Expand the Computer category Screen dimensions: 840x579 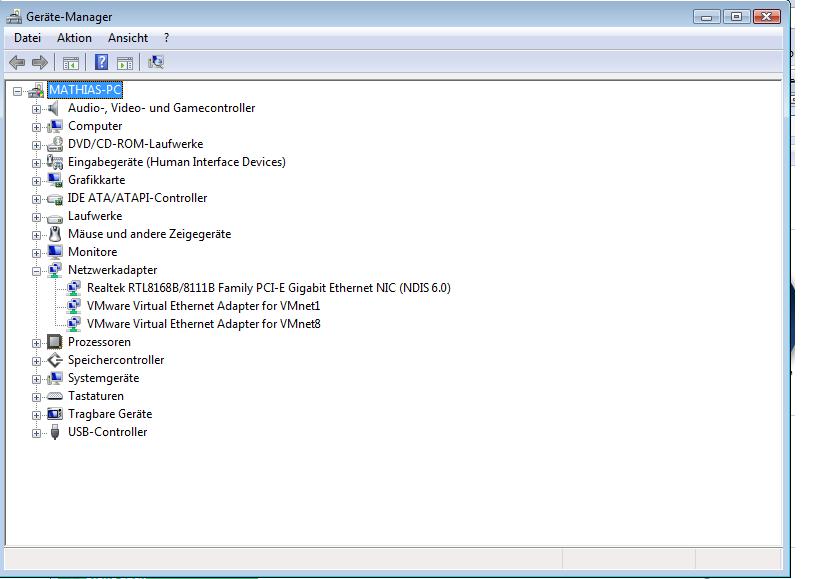[36, 127]
